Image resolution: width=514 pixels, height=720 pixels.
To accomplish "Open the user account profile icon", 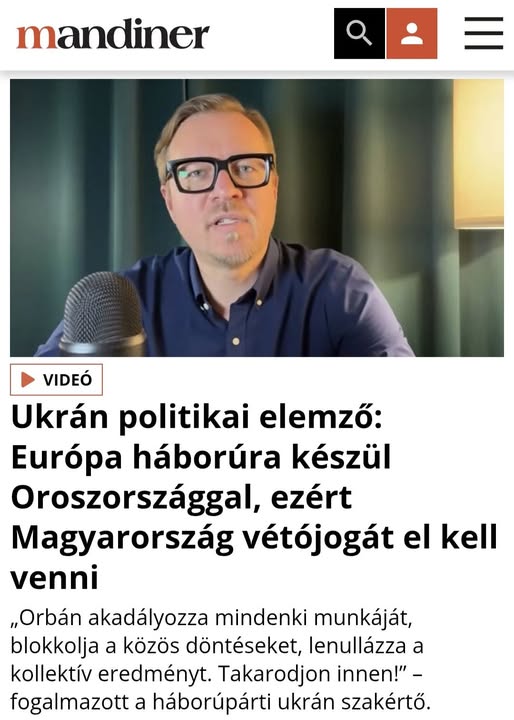I will (412, 34).
